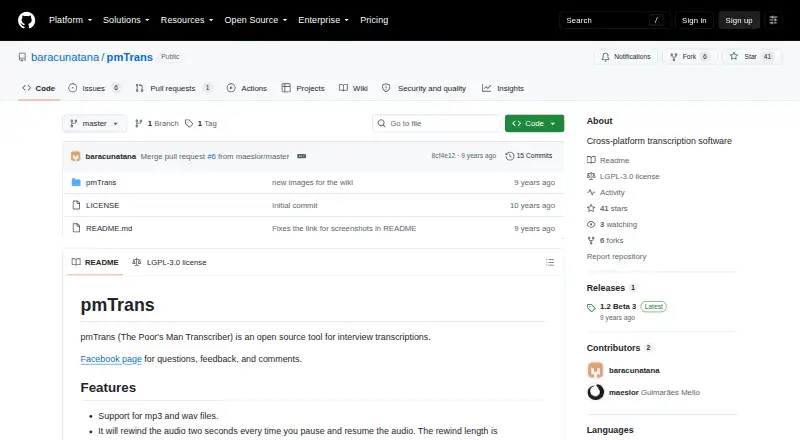Expand the Solutions menu
800x440 pixels.
pyautogui.click(x=126, y=20)
